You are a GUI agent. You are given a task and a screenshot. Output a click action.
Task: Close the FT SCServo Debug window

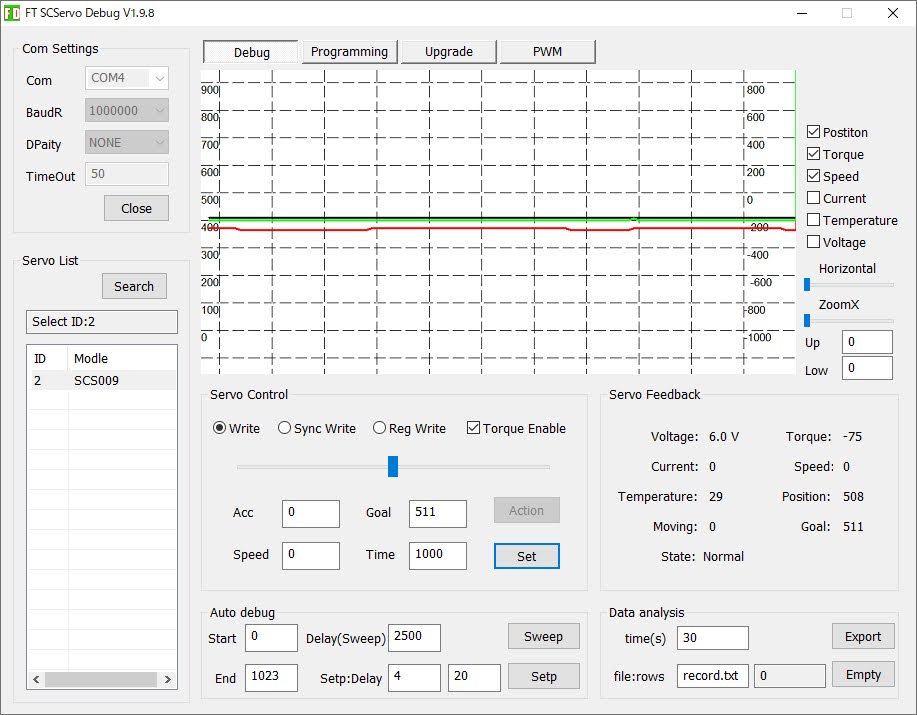click(x=892, y=13)
